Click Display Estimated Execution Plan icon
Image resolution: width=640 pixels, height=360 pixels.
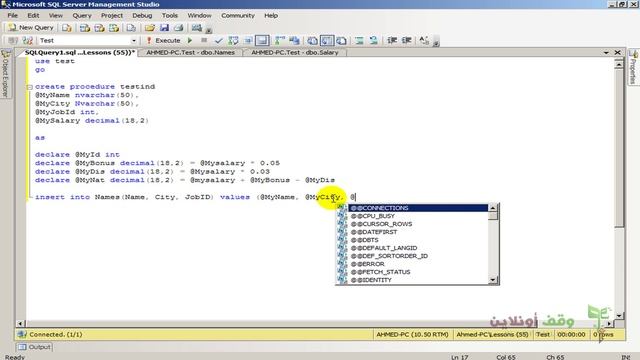click(233, 40)
